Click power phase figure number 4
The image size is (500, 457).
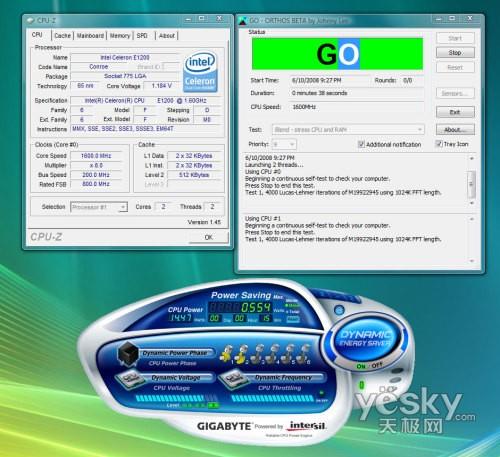(x=273, y=354)
